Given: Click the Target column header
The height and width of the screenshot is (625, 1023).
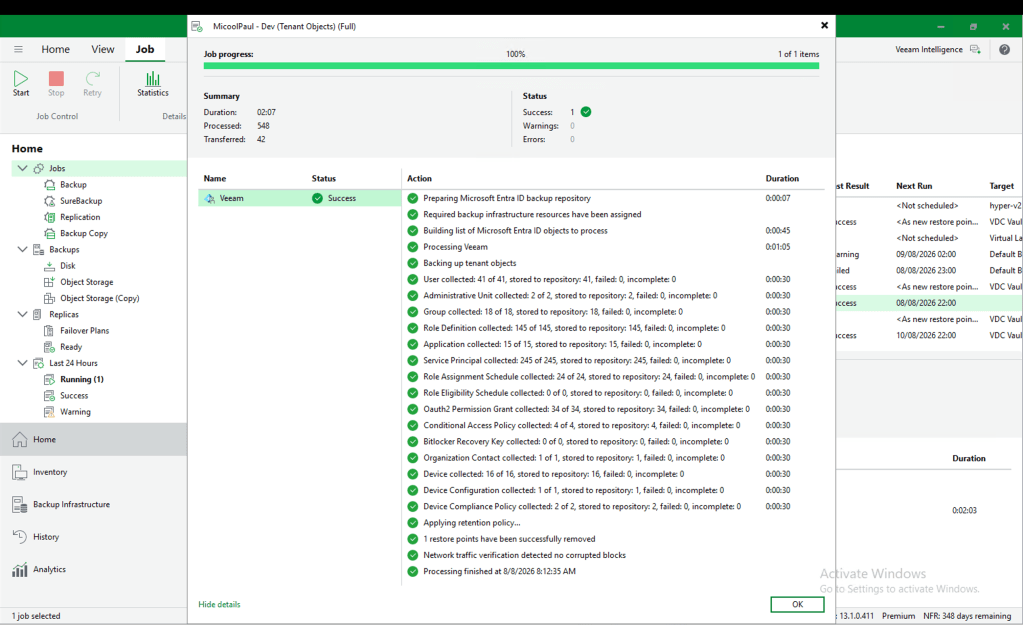Looking at the screenshot, I should [1001, 186].
